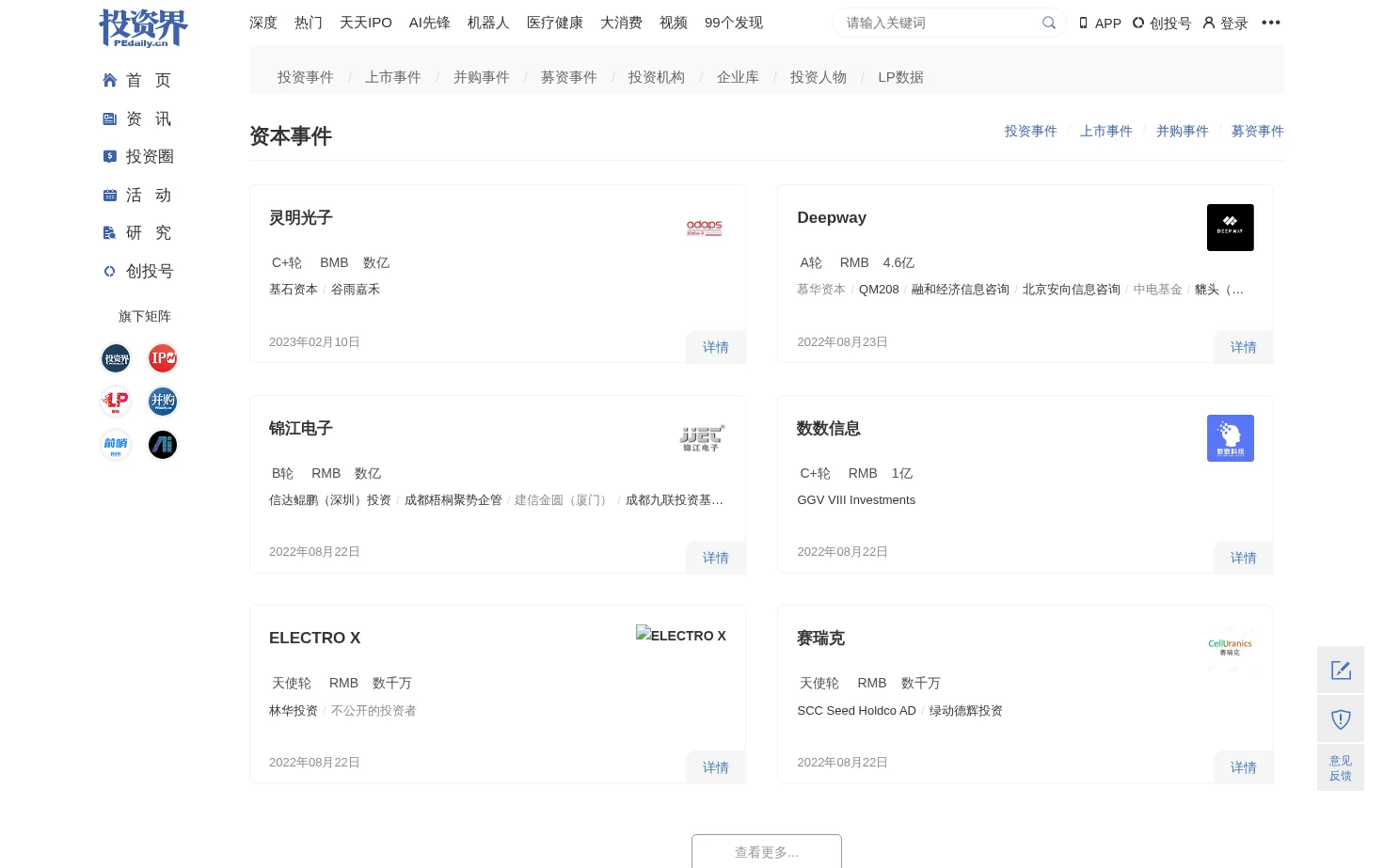Screen dimensions: 1383x868
Task: Go to the 资讯 news sidebar section
Action: click(137, 118)
